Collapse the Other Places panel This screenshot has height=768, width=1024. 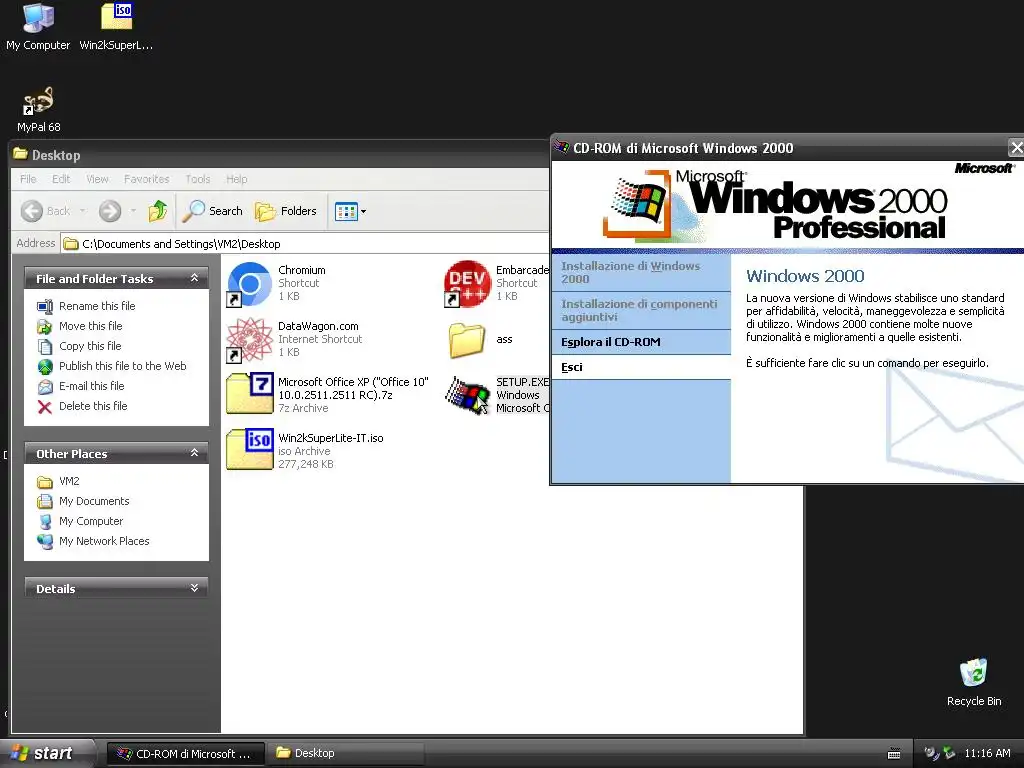tap(194, 453)
